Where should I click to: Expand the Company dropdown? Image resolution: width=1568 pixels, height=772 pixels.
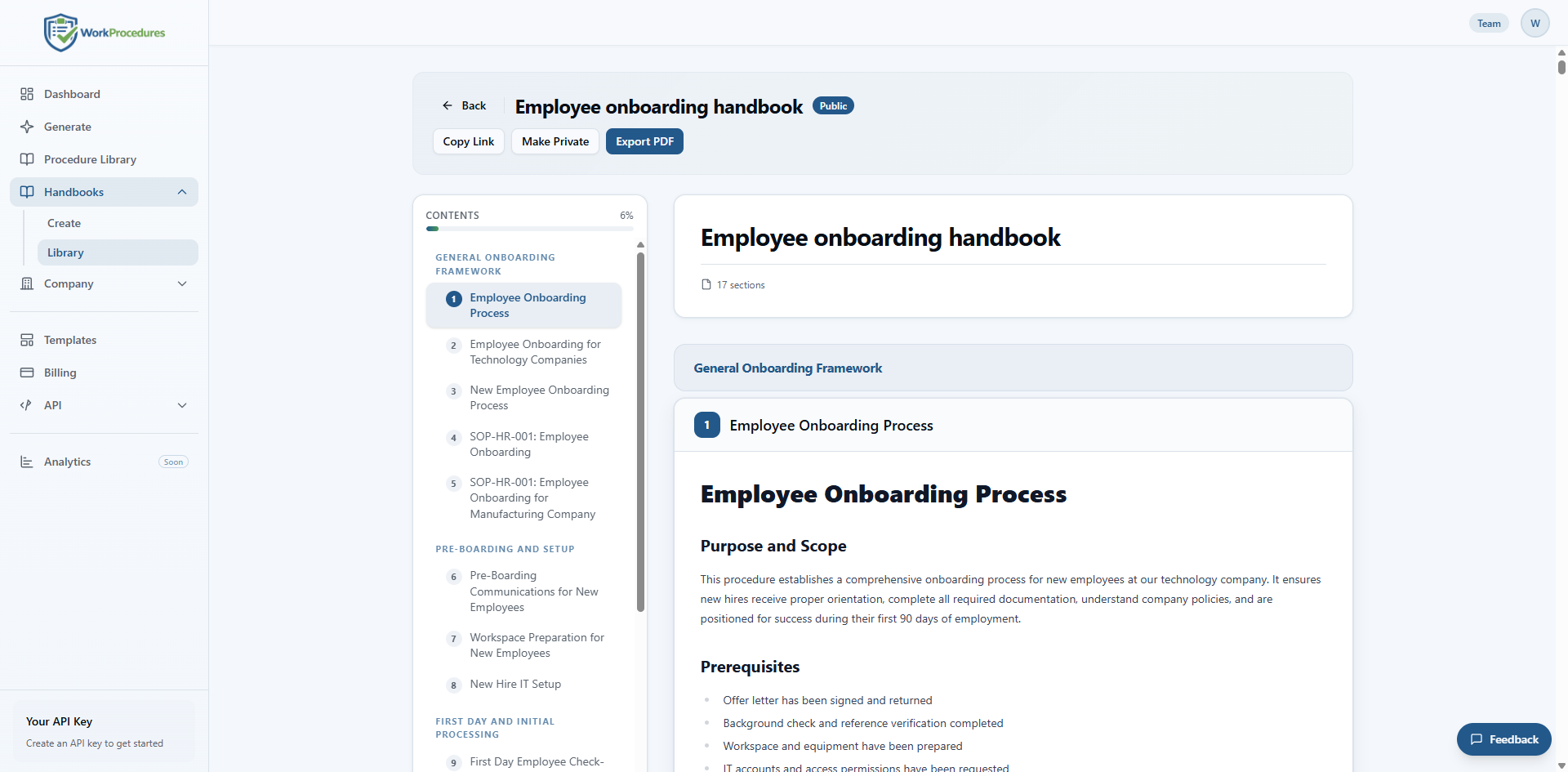(182, 283)
